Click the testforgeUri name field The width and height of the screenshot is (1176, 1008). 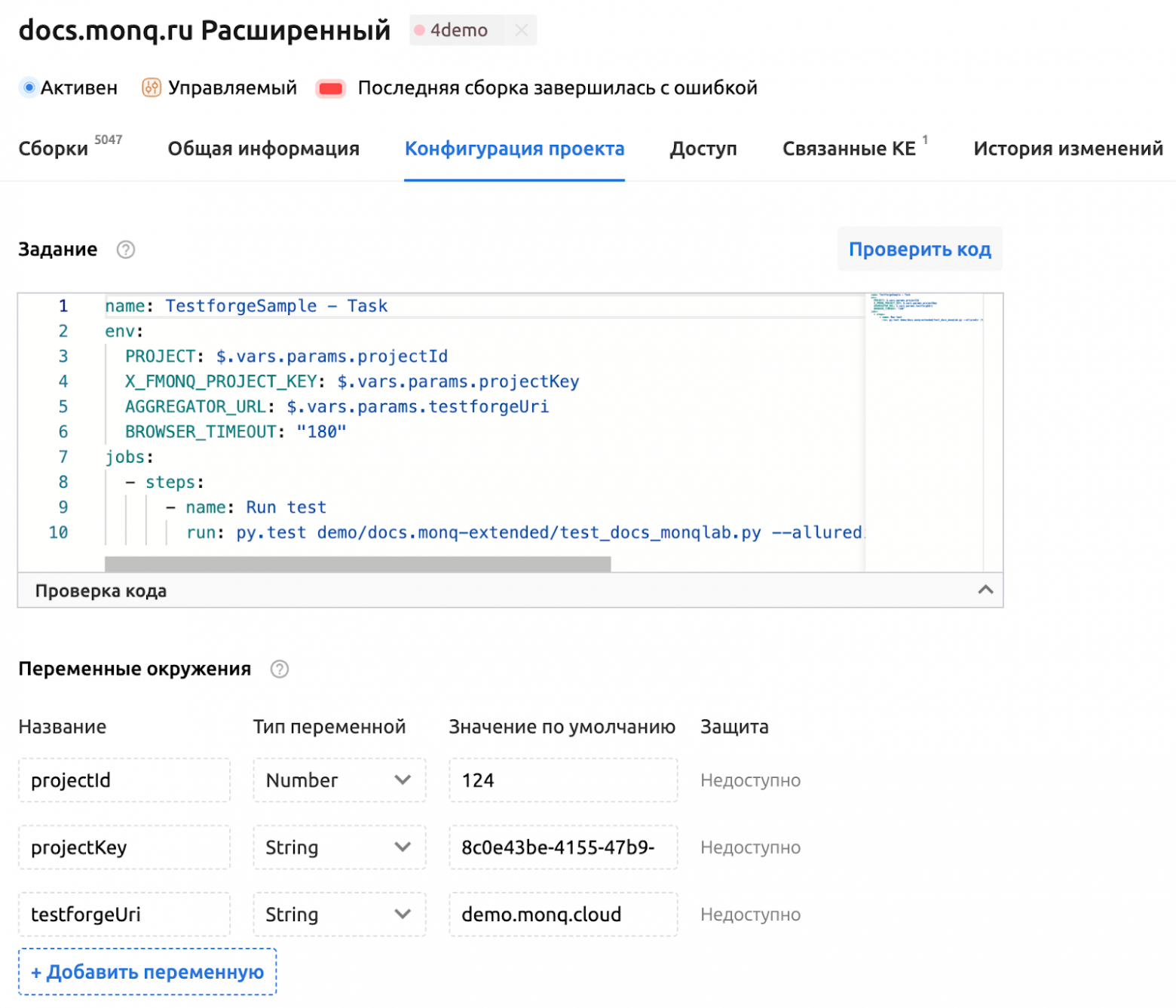[124, 915]
